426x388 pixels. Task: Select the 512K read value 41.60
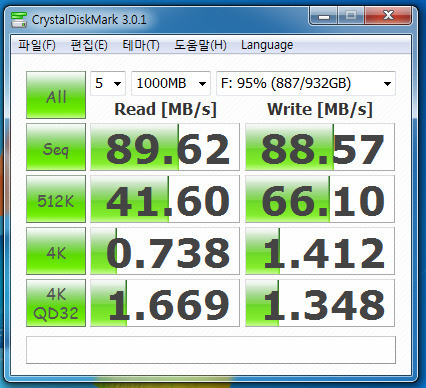tap(165, 199)
